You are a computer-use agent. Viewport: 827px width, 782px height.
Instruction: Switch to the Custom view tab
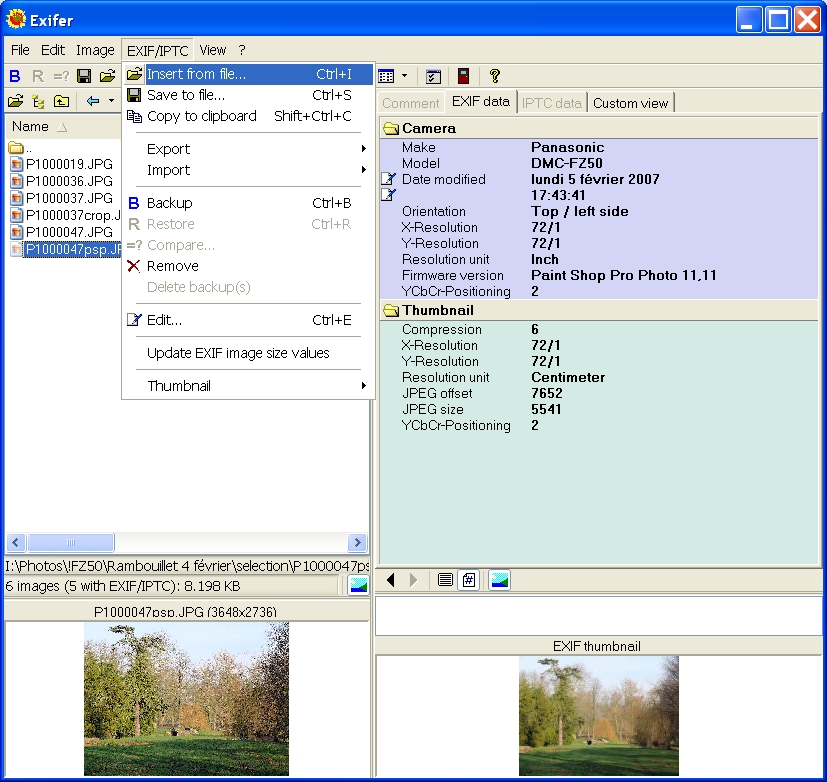(x=630, y=103)
